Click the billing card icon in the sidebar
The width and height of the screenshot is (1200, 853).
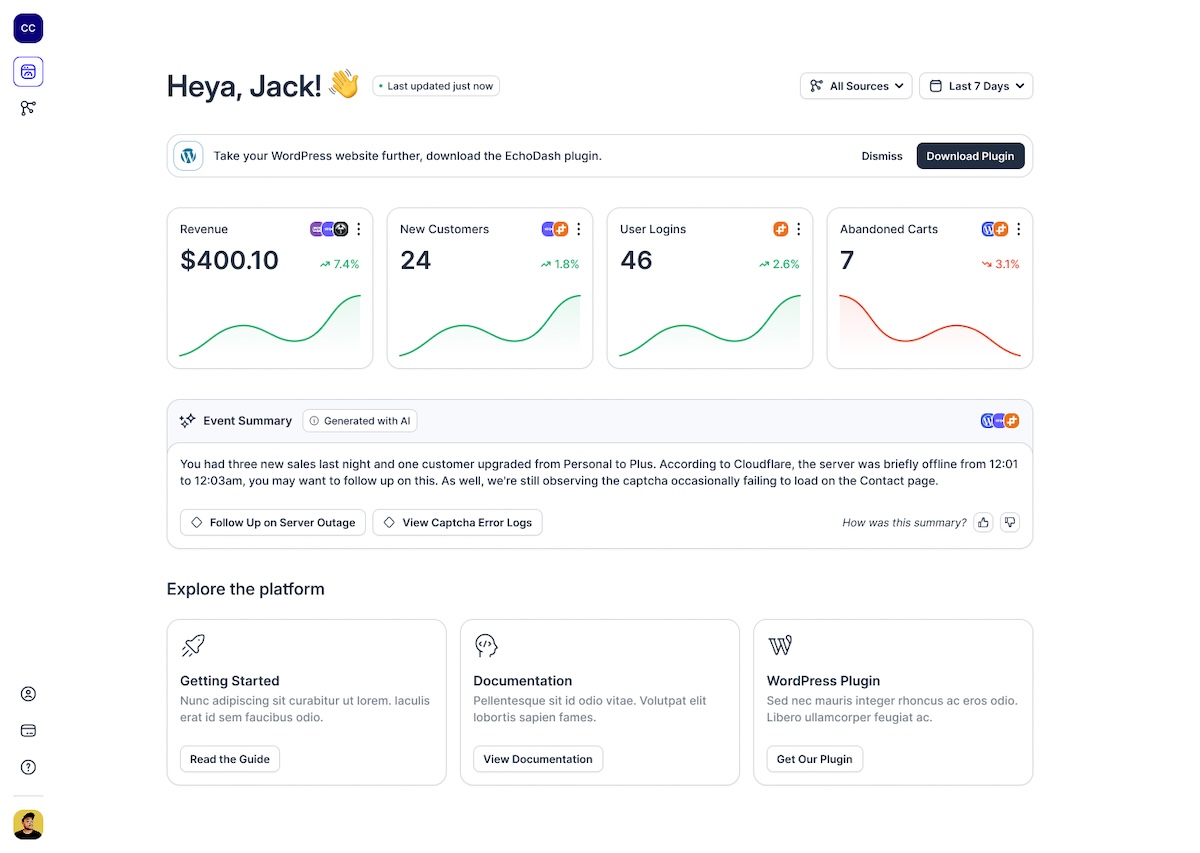coord(27,730)
